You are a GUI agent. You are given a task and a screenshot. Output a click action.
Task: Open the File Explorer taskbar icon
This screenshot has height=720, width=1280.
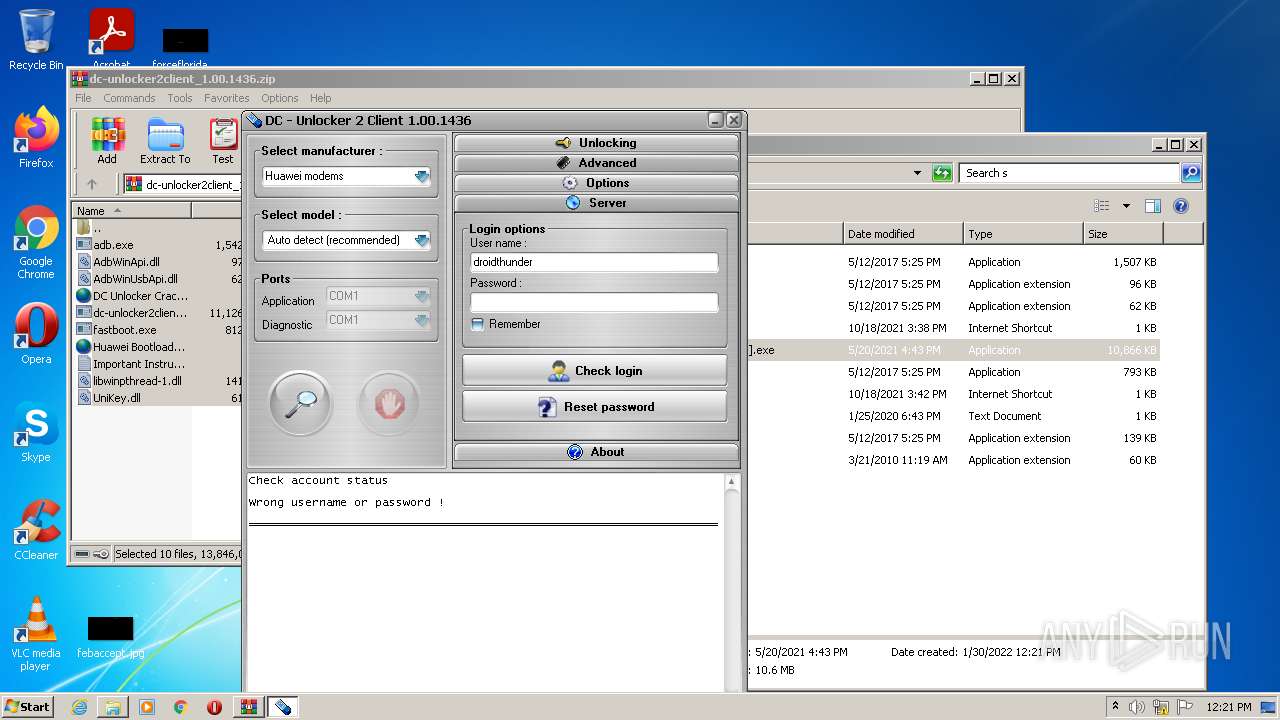pyautogui.click(x=113, y=707)
